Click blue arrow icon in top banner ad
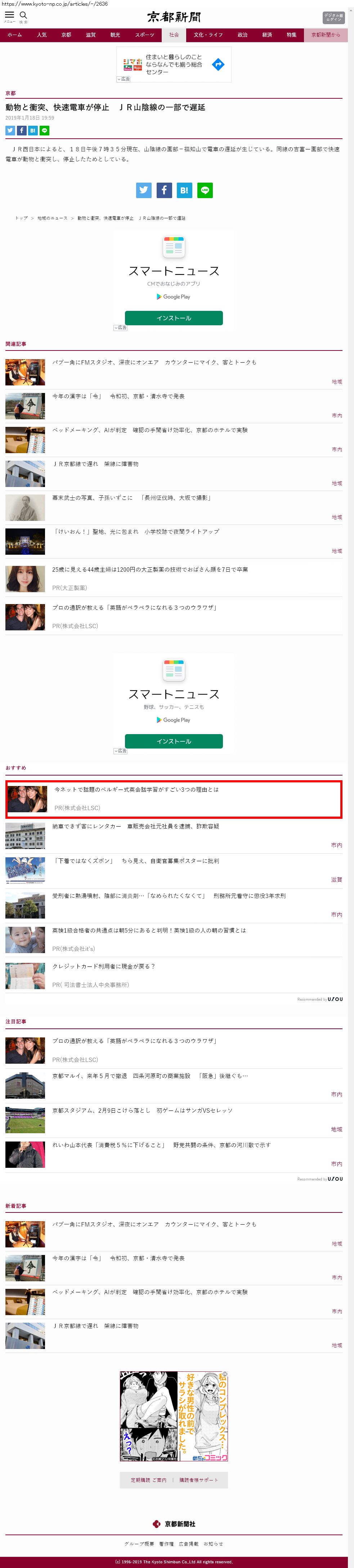Image resolution: width=354 pixels, height=1568 pixels. (x=218, y=64)
